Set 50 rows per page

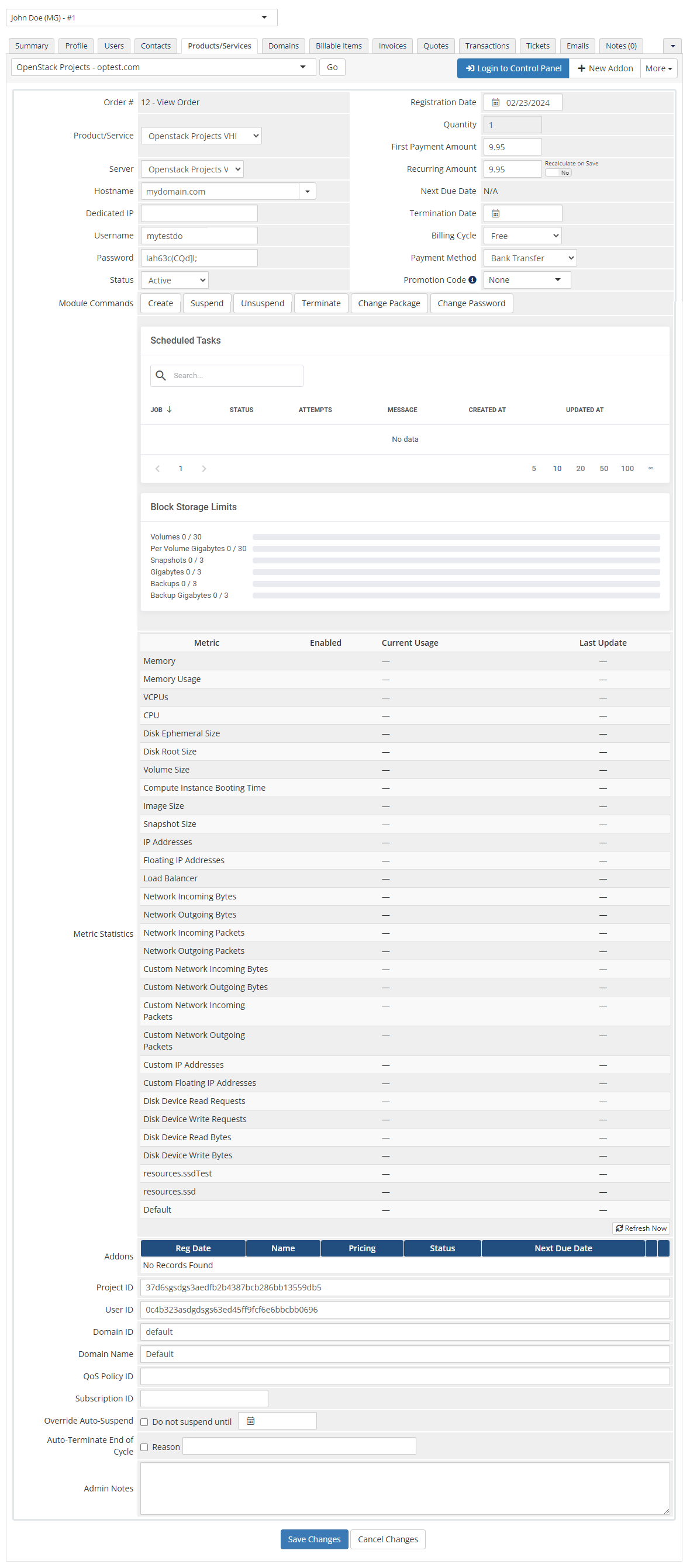pos(603,469)
